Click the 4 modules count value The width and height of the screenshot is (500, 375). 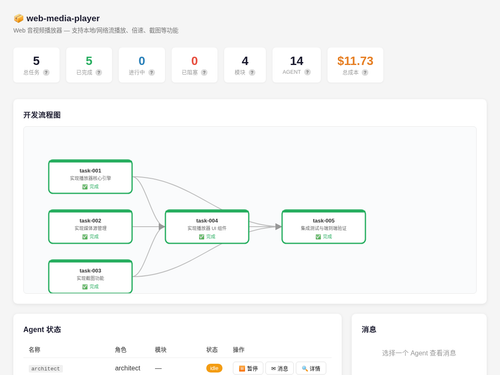pos(245,61)
